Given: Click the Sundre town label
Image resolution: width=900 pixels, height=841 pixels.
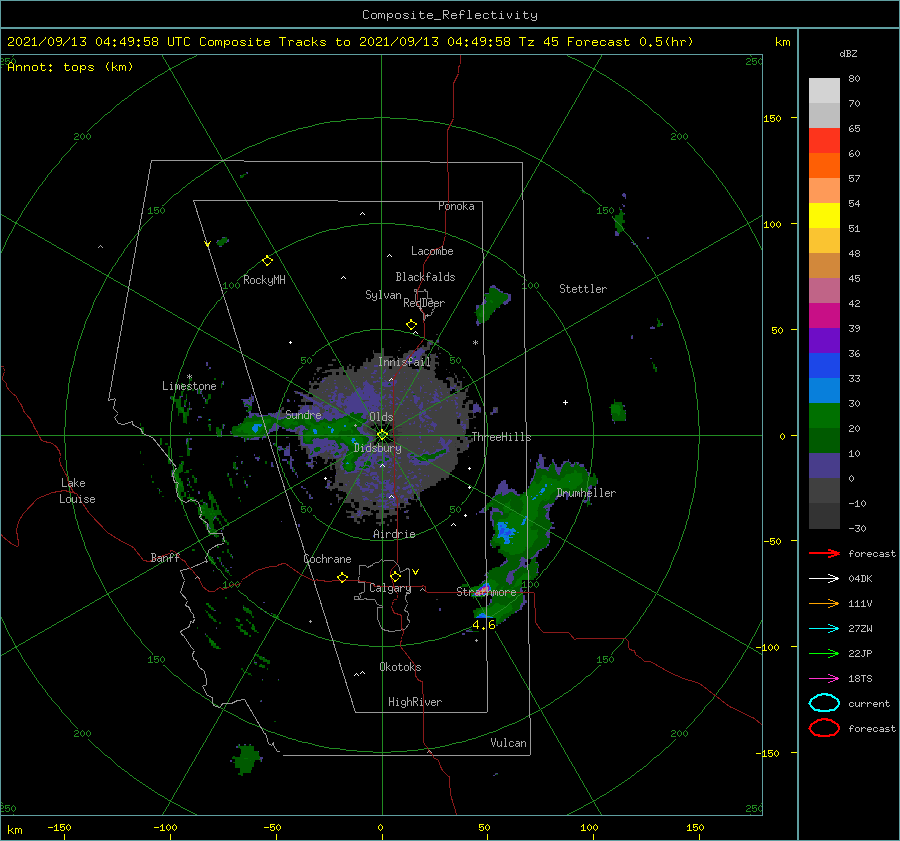Looking at the screenshot, I should [x=303, y=414].
